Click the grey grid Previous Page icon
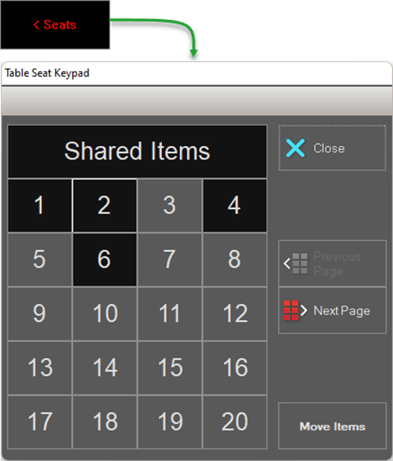This screenshot has width=393, height=461. pos(300,263)
